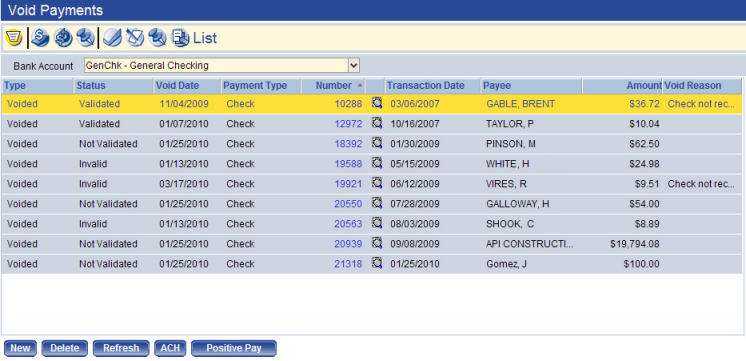Sort by the Void Date column header
Image resolution: width=746 pixels, height=361 pixels.
[187, 86]
